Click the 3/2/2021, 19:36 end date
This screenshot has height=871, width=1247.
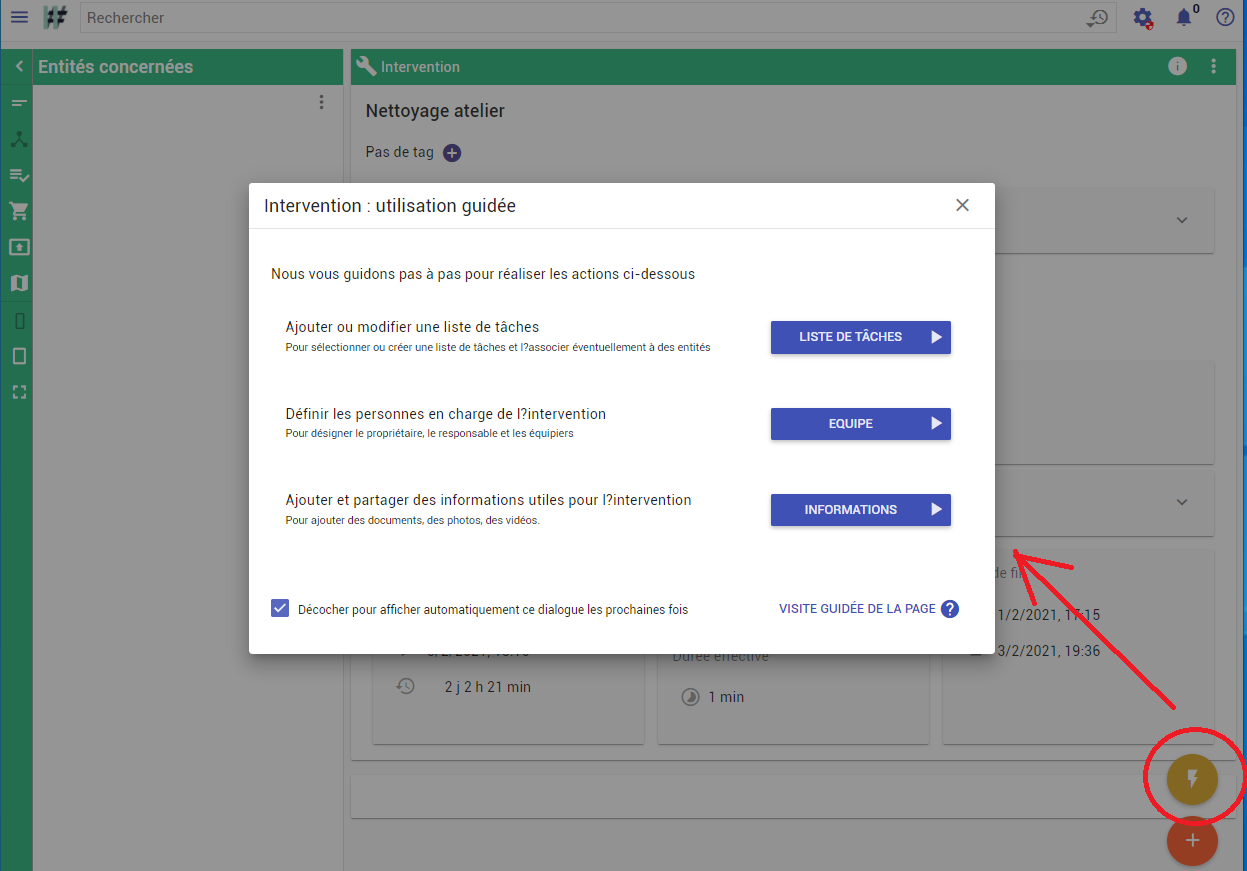tap(1048, 651)
